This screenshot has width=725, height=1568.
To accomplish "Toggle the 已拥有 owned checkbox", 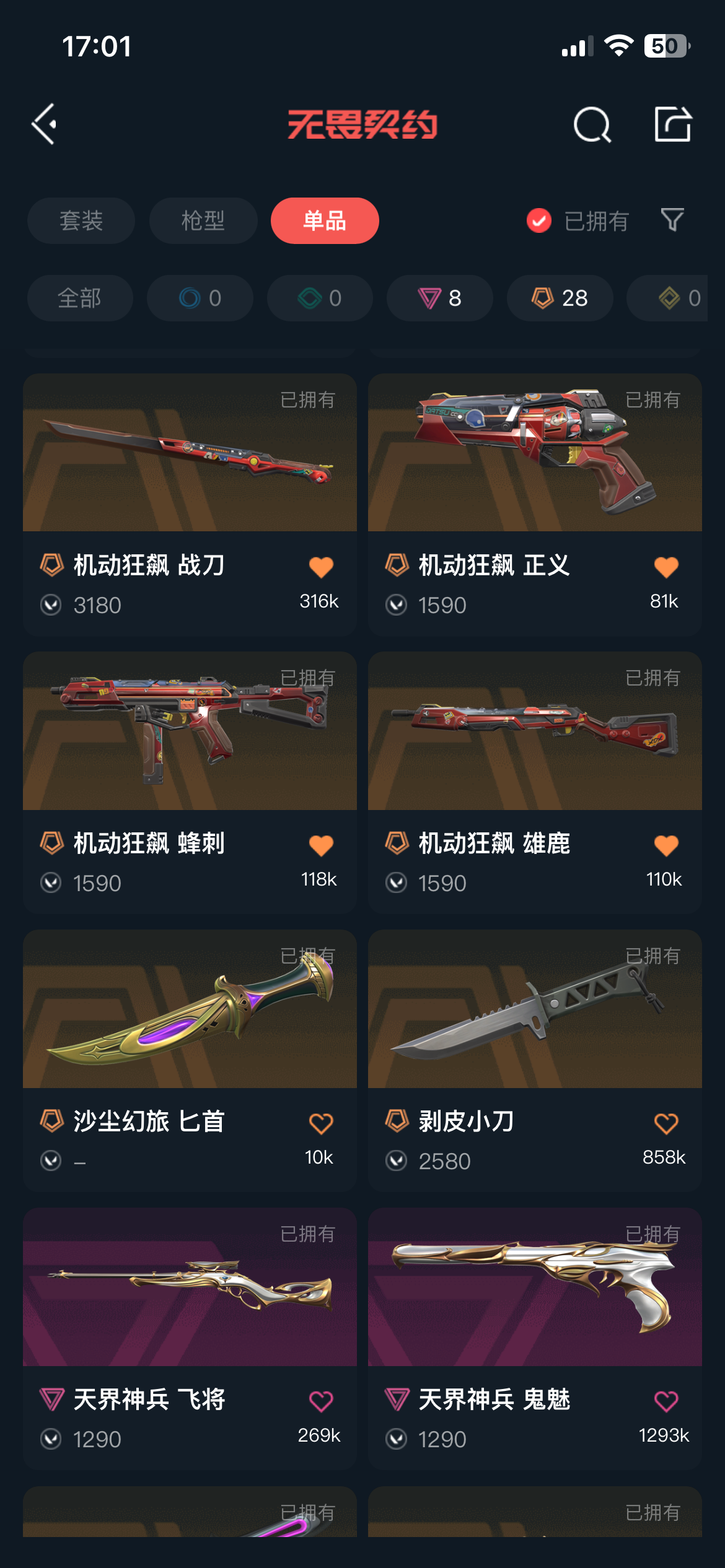I will (539, 220).
